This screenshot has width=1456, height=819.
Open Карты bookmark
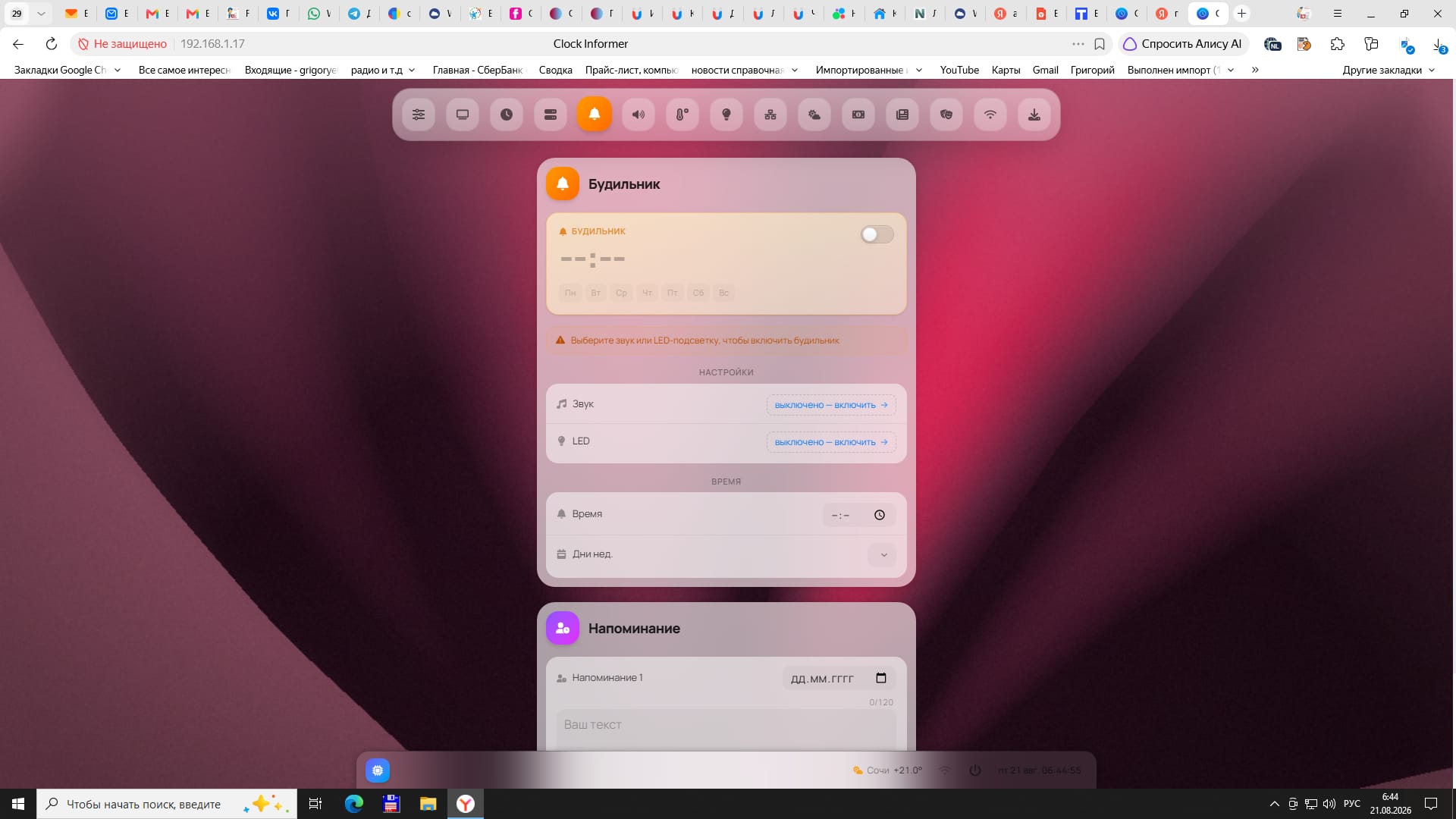1006,70
